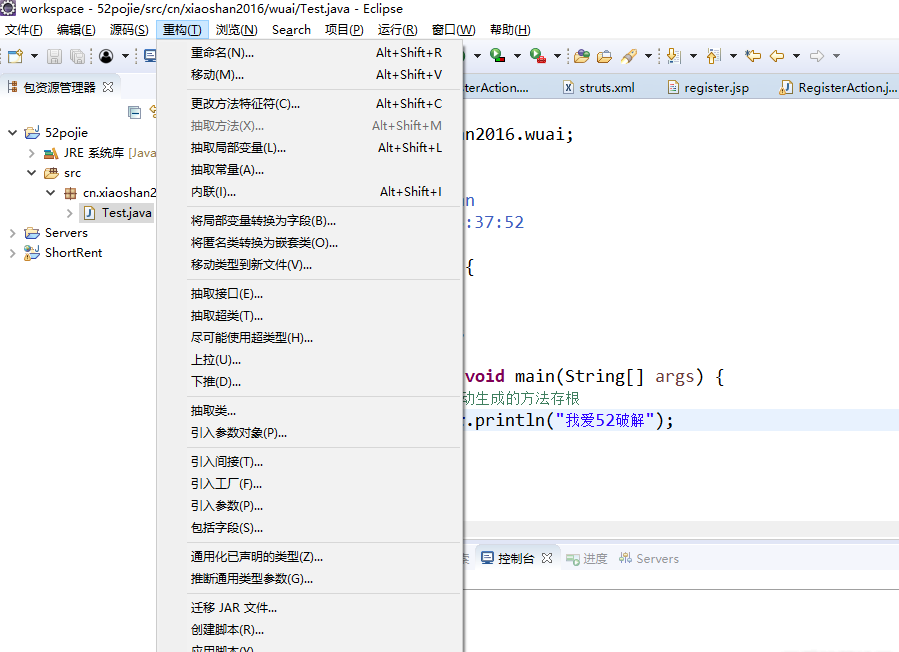The width and height of the screenshot is (899, 652).
Task: Run the application using the green Run icon
Action: point(497,57)
